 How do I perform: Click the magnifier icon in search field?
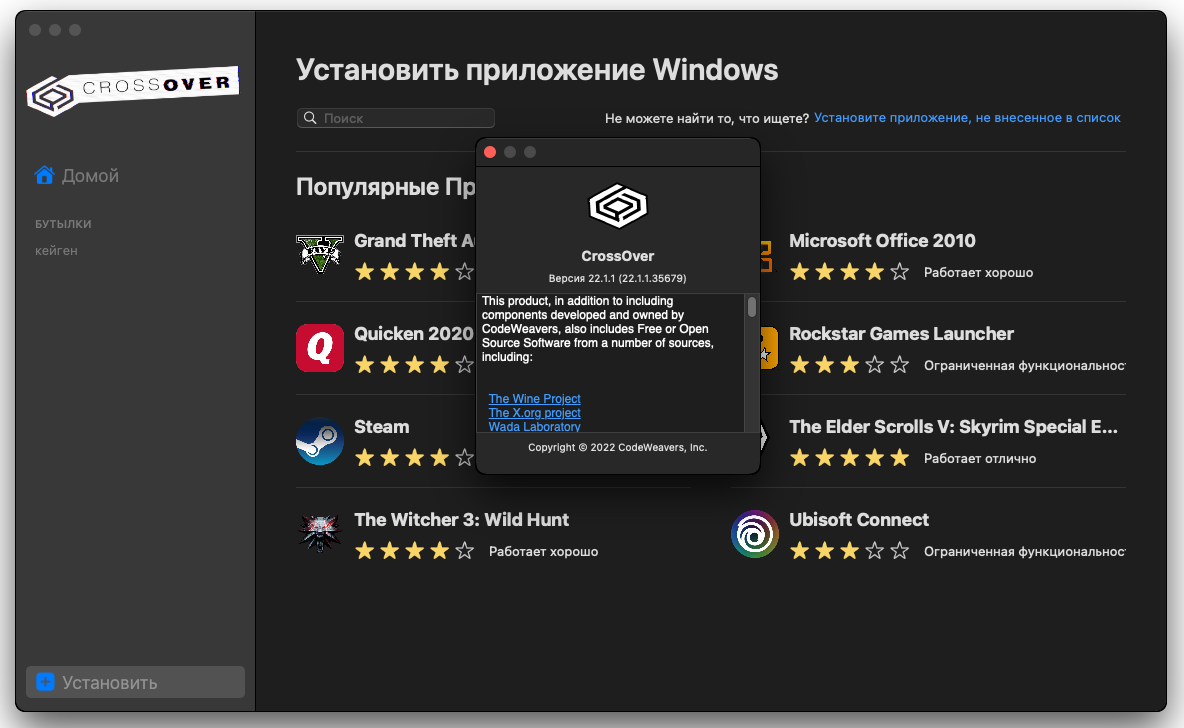(310, 118)
